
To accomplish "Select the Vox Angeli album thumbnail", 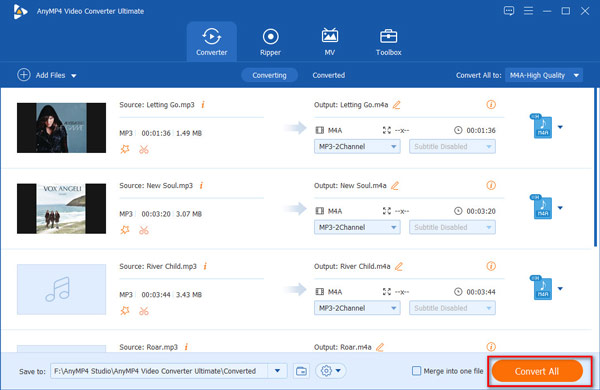I will point(61,209).
